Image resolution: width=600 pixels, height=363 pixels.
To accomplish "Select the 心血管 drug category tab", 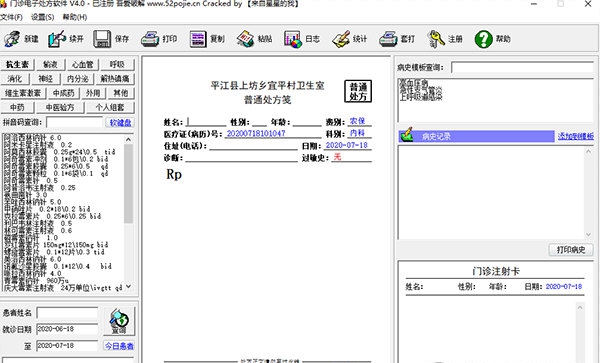I will point(82,64).
